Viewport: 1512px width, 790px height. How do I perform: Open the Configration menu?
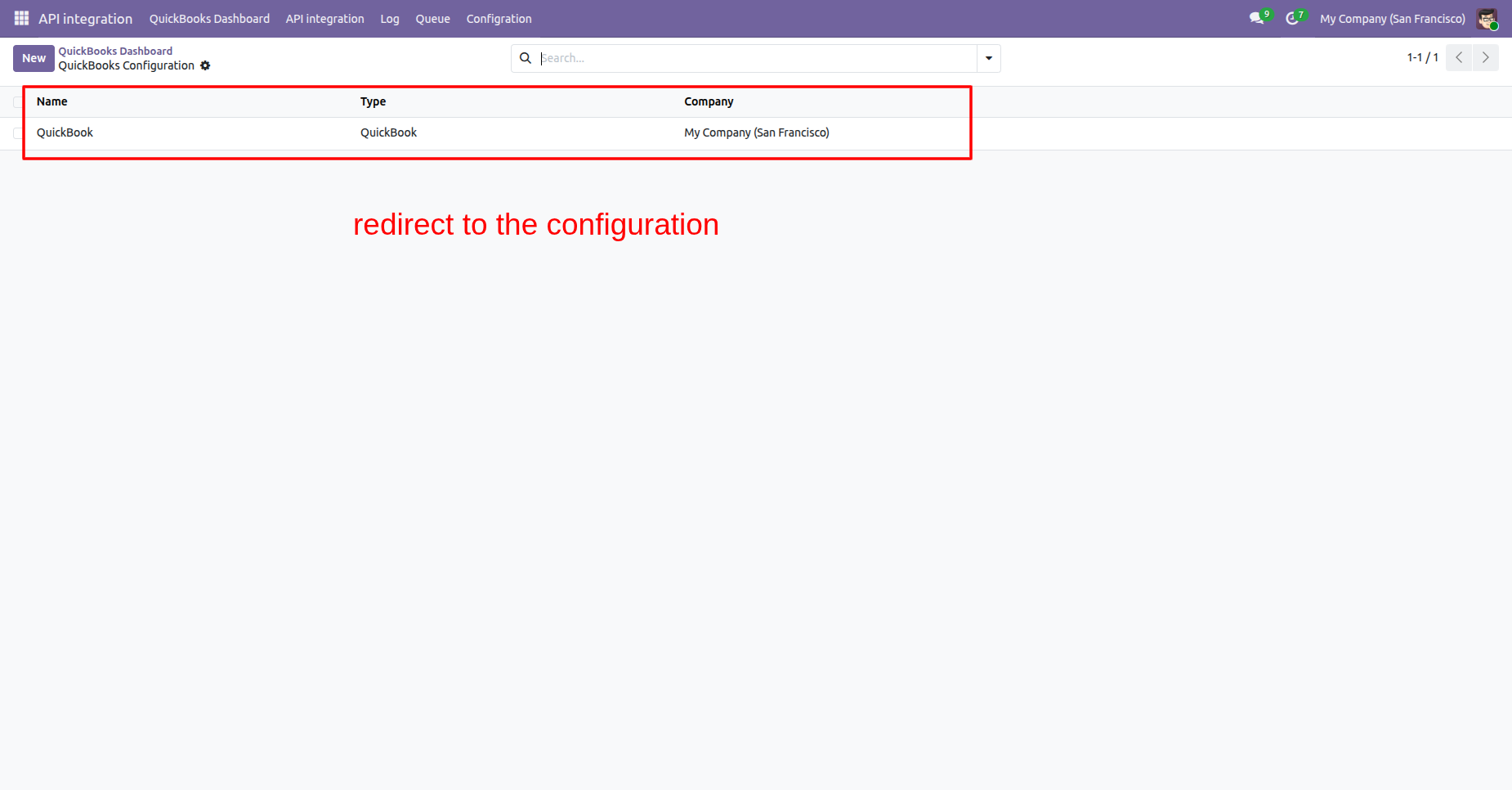click(x=499, y=19)
